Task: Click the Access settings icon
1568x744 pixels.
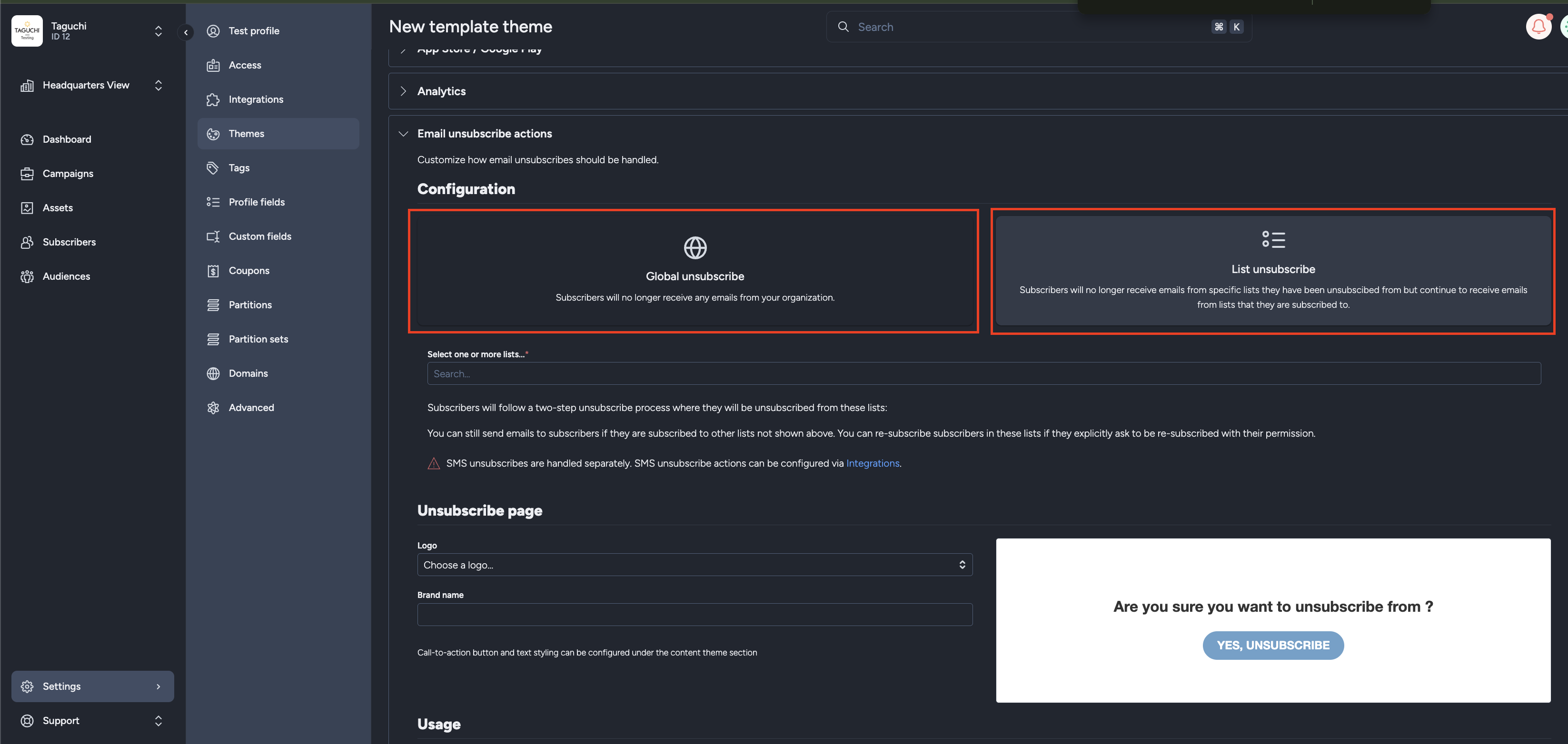Action: [213, 65]
